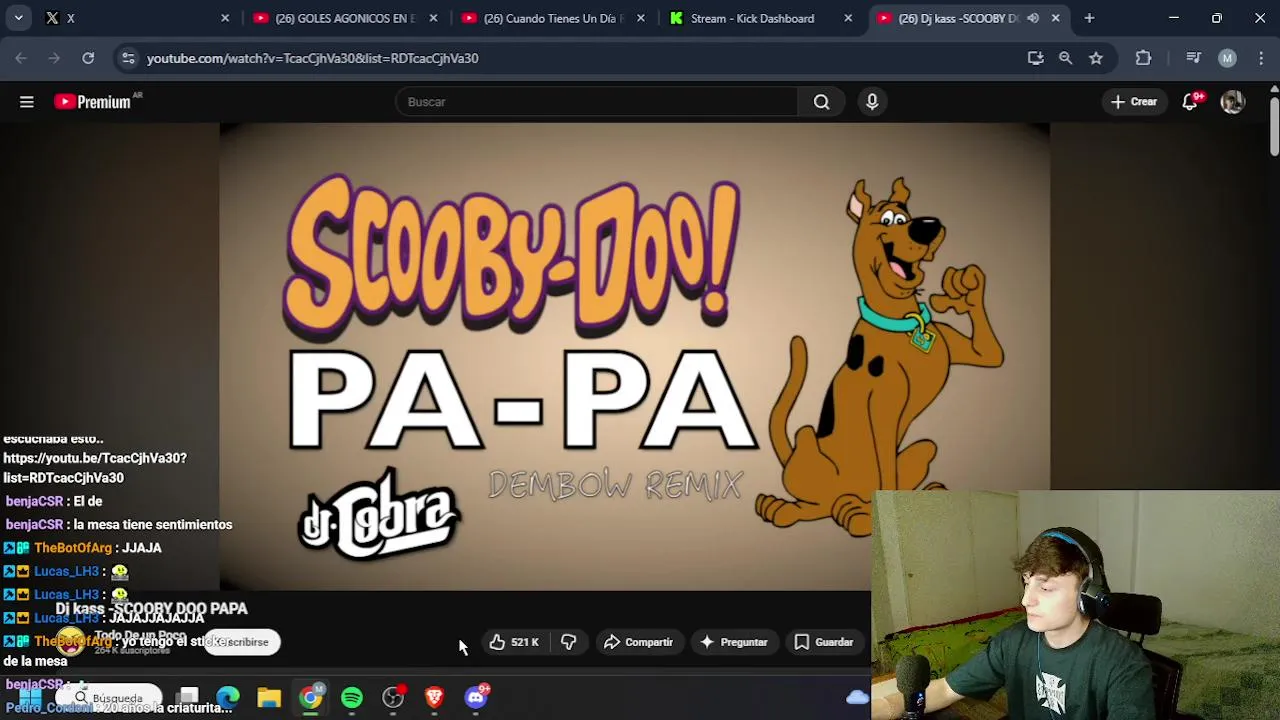The width and height of the screenshot is (1280, 720).
Task: Activate voice search microphone
Action: tap(872, 101)
